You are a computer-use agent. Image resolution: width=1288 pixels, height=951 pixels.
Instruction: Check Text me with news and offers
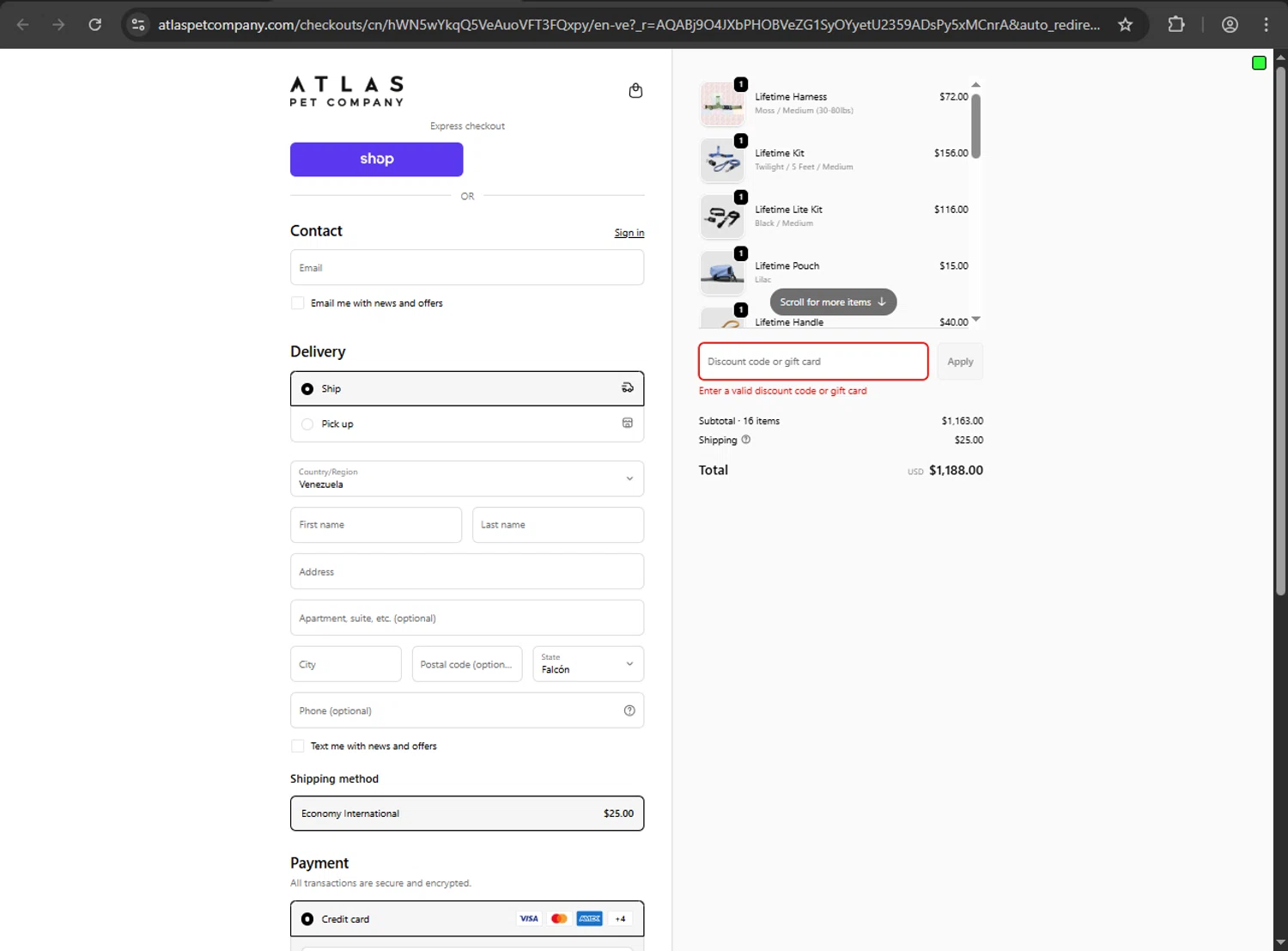(298, 746)
